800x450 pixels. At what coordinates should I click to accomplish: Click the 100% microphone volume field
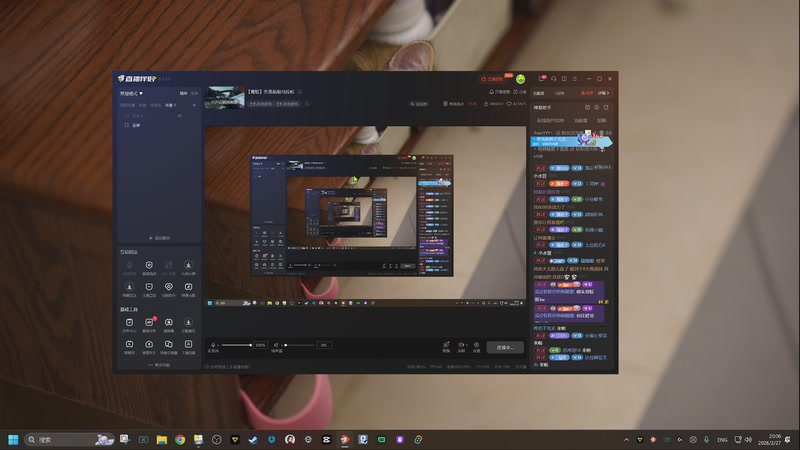(x=260, y=345)
